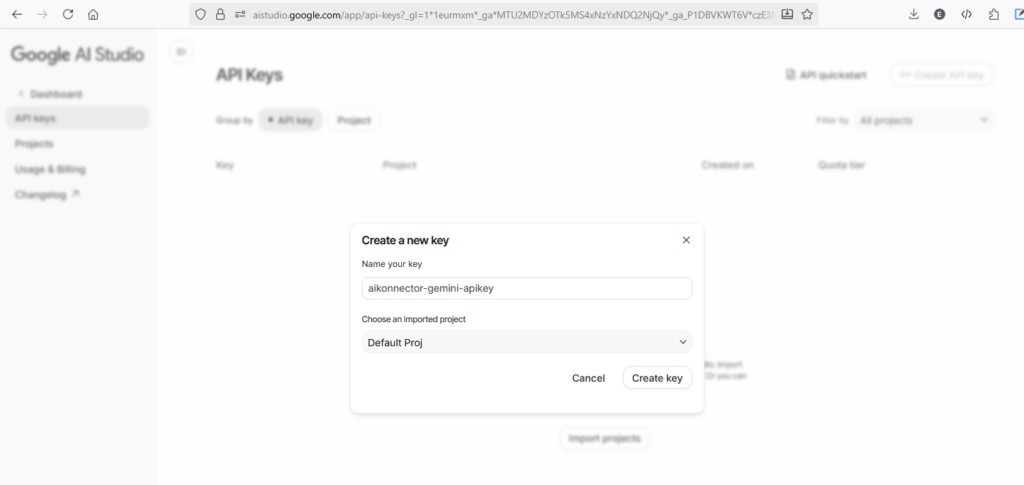Go to browser home page icon
Image resolution: width=1024 pixels, height=485 pixels.
point(93,14)
